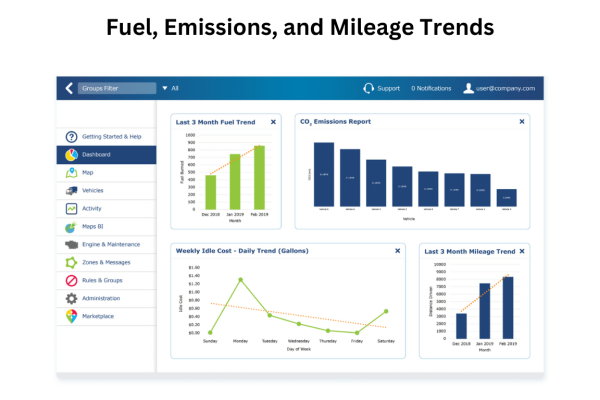Open Activity using its chart icon
Screen dimensions: 600x400
[x=71, y=208]
